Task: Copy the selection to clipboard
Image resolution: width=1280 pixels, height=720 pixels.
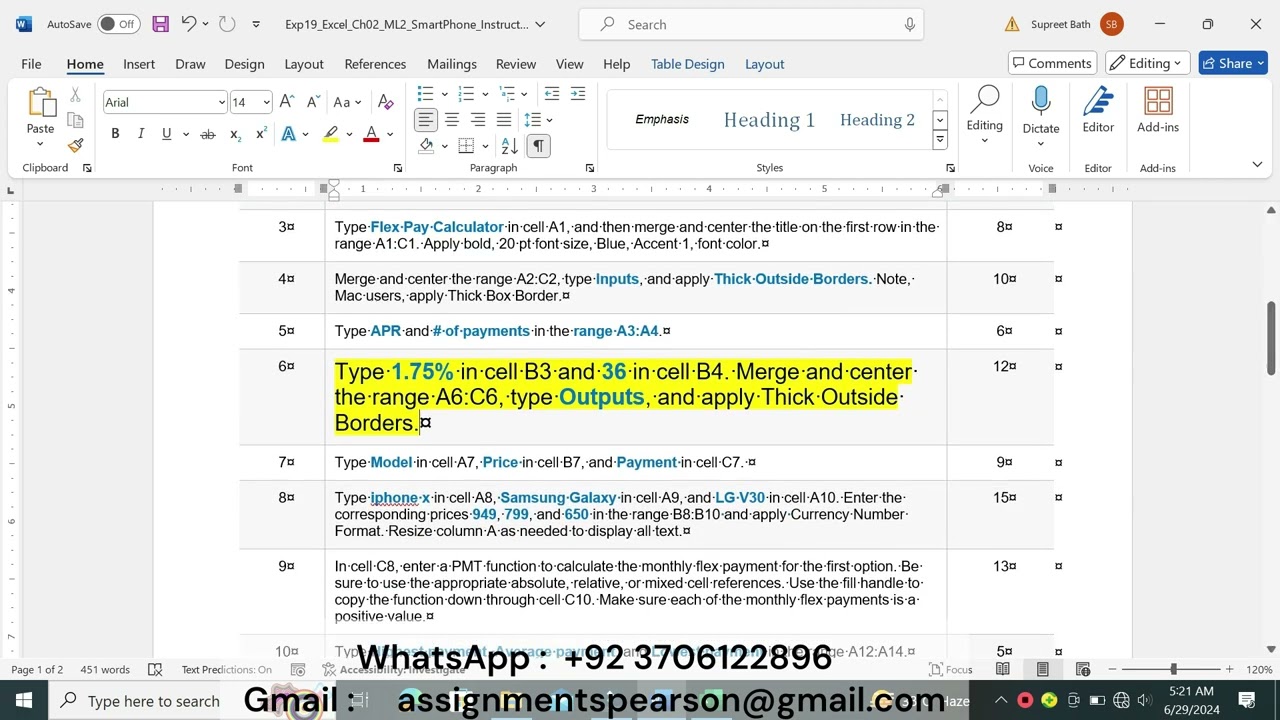Action: pyautogui.click(x=75, y=121)
